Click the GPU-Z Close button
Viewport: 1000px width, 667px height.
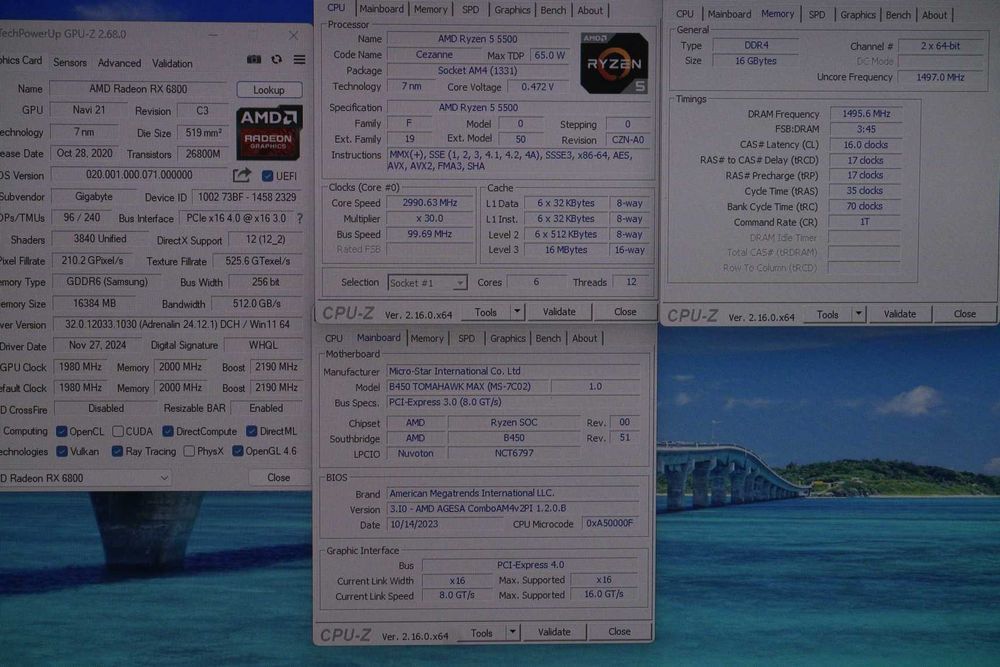pos(278,478)
